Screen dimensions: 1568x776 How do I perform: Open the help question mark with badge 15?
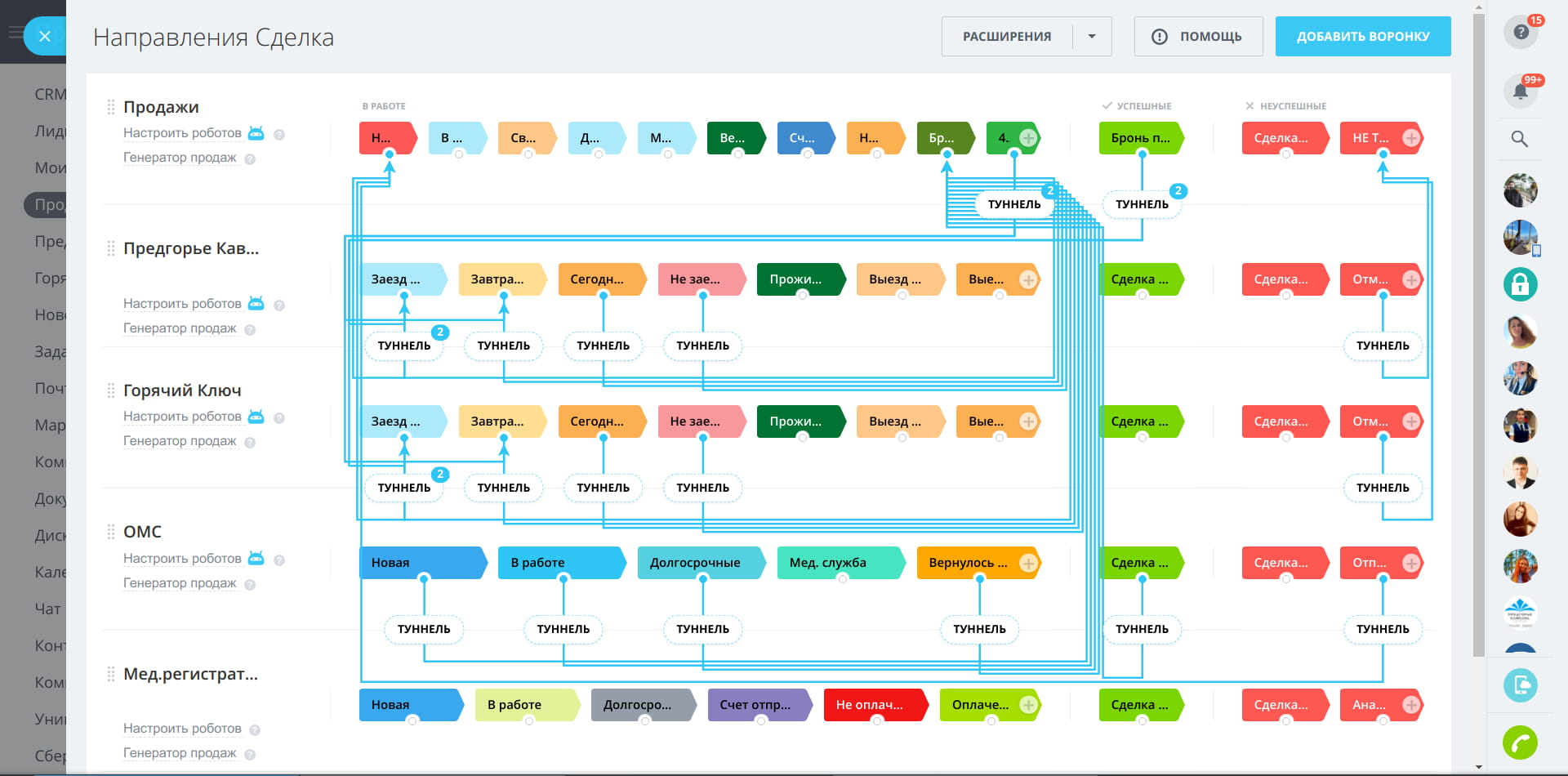1520,32
